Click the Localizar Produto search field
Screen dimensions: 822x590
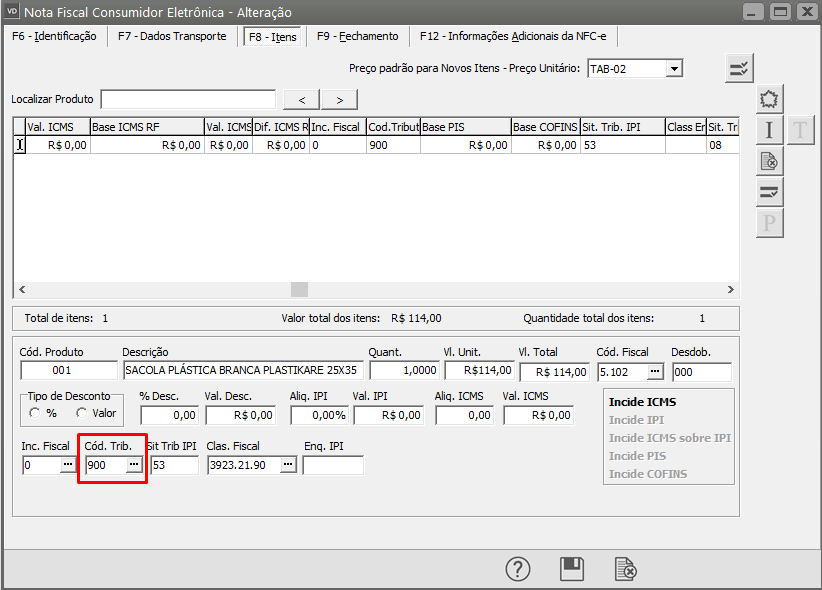tap(188, 99)
